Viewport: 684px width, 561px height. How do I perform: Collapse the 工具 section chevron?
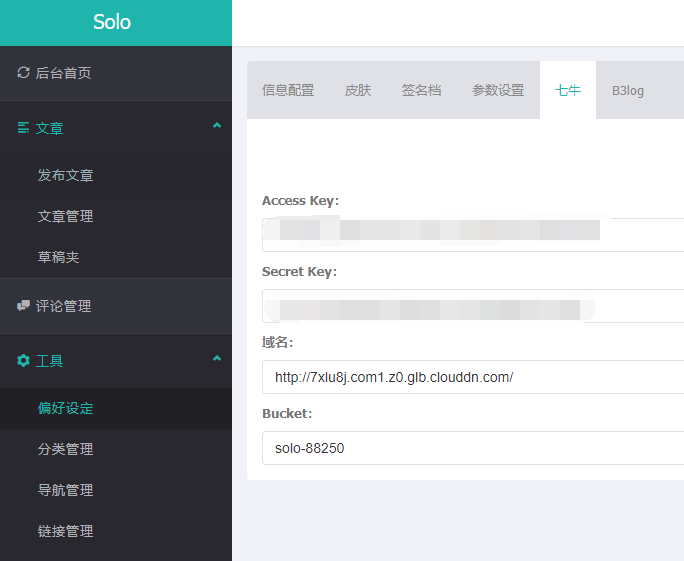tap(217, 358)
